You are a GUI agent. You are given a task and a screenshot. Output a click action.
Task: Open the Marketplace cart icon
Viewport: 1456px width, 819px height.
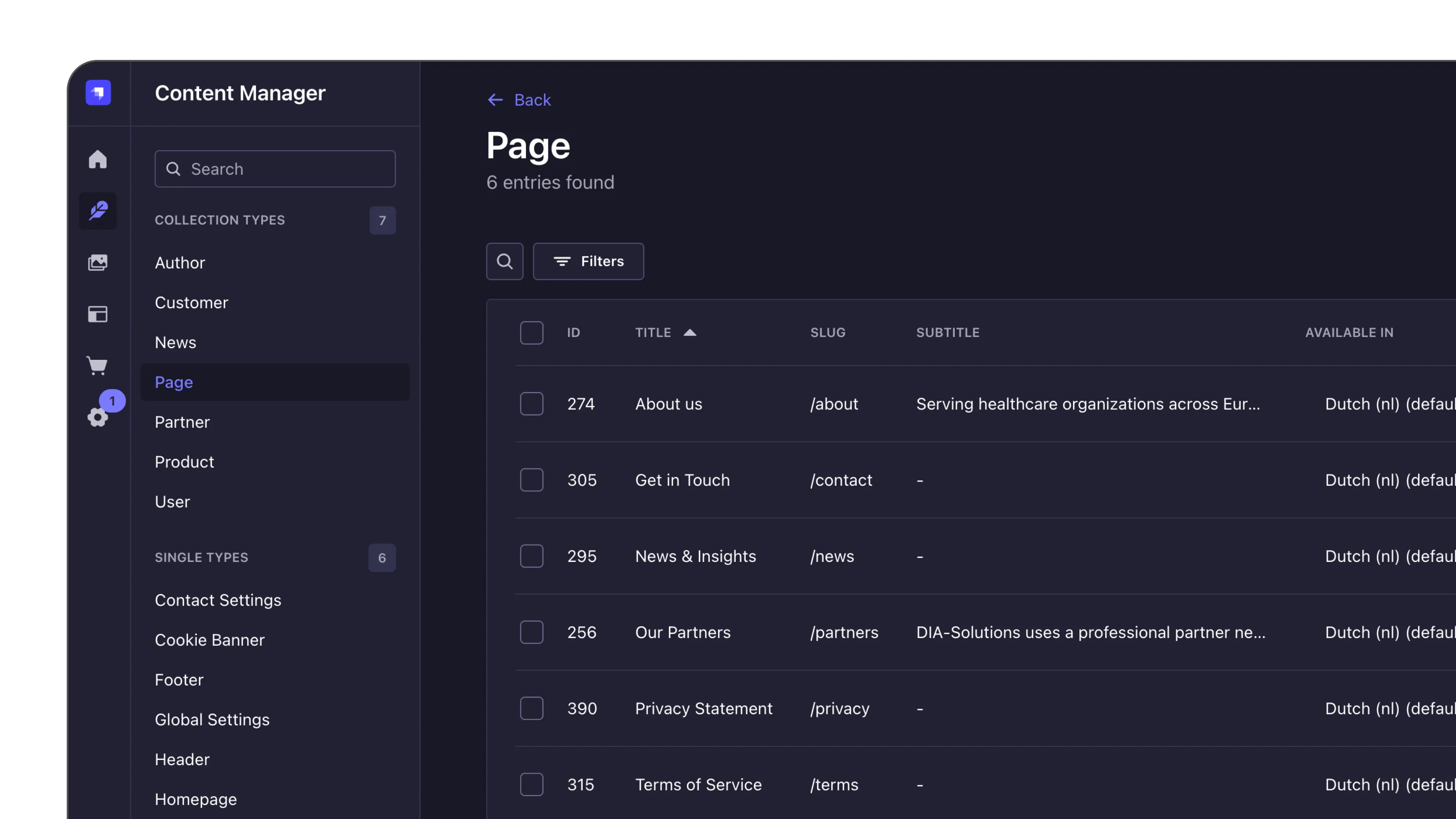(97, 366)
